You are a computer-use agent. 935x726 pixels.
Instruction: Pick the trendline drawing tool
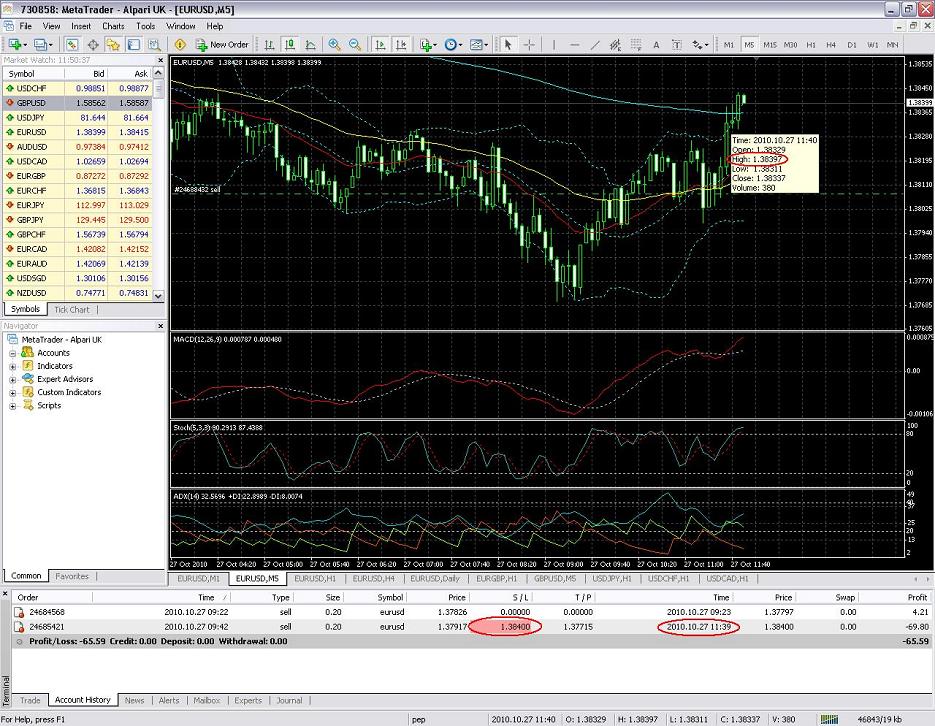pyautogui.click(x=595, y=45)
